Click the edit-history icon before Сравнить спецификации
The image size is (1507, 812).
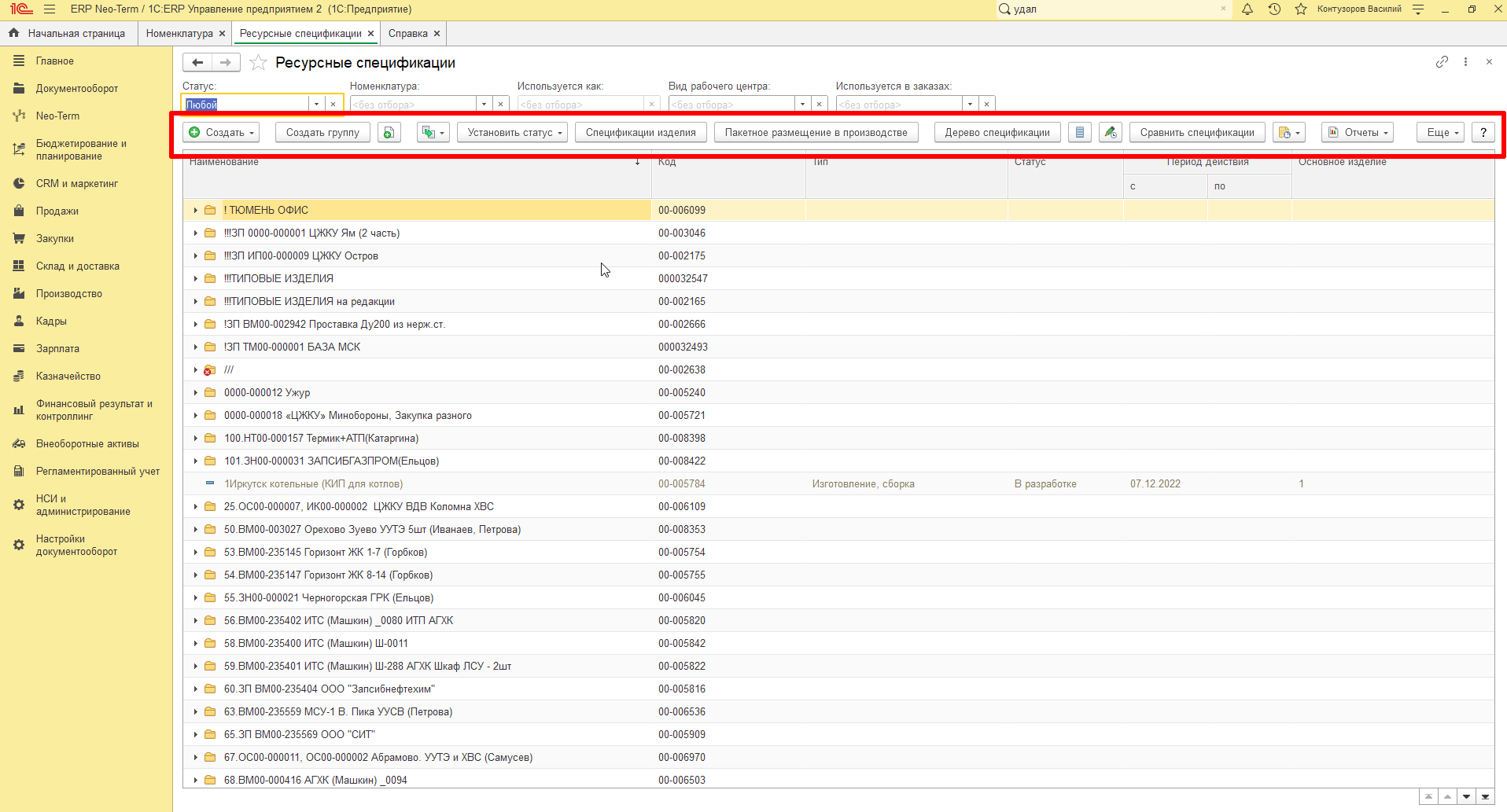[x=1111, y=133]
